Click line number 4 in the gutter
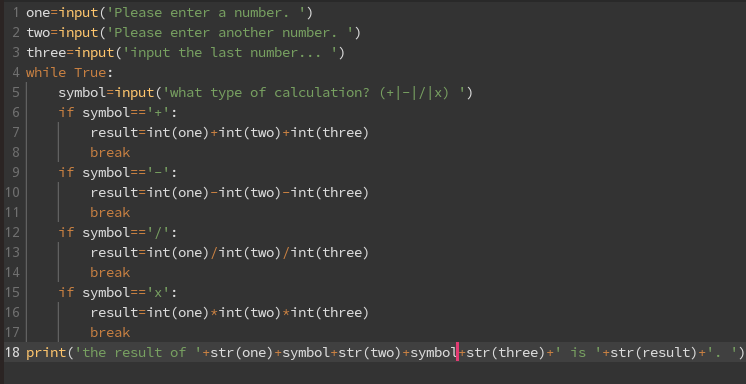Image resolution: width=746 pixels, height=384 pixels. (x=16, y=73)
